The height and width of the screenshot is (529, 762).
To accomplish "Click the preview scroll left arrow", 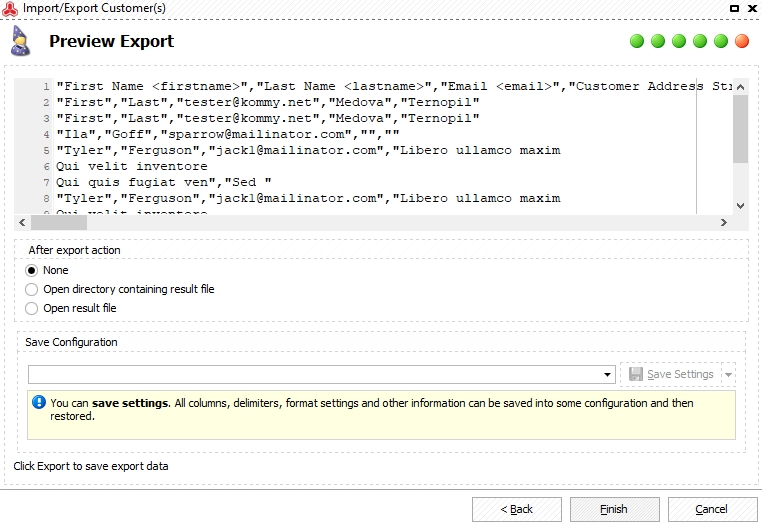I will [22, 222].
